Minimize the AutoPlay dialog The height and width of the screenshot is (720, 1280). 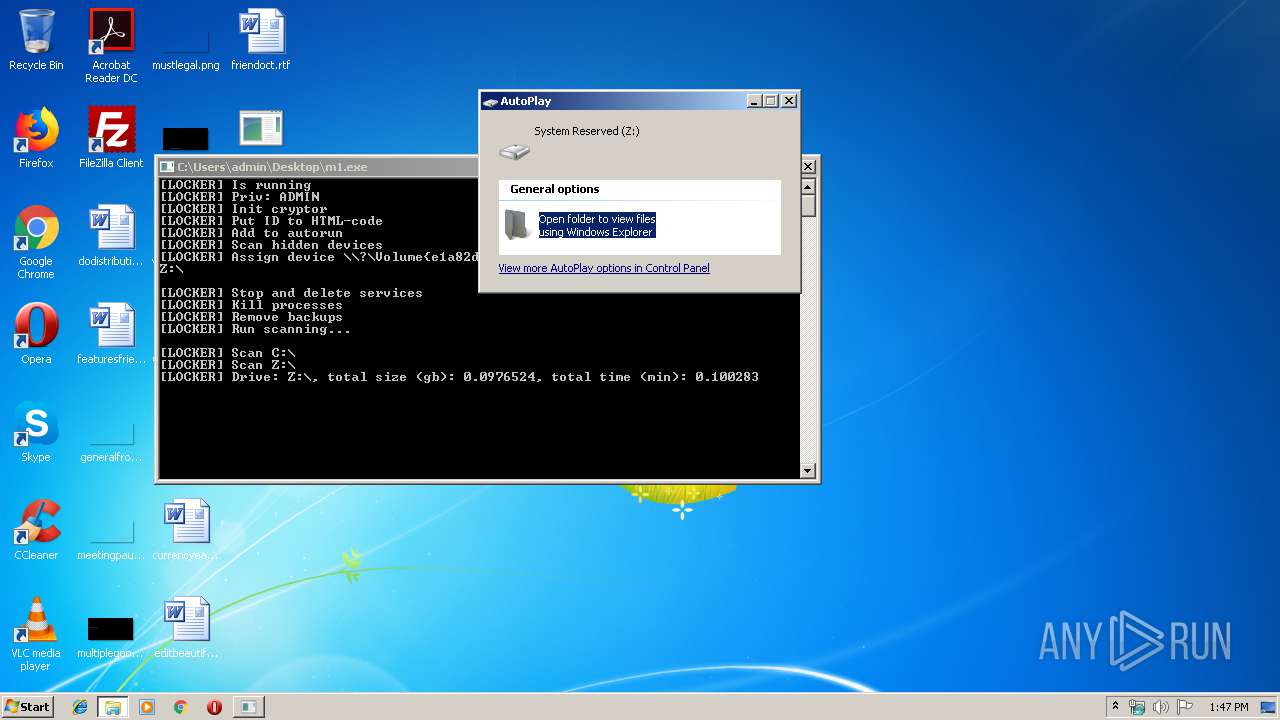coord(754,101)
